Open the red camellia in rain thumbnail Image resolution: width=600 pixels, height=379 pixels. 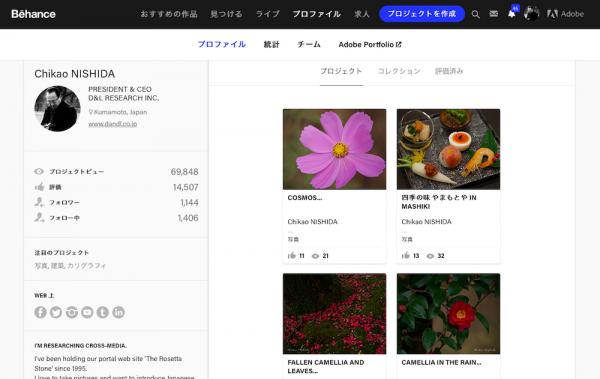pyautogui.click(x=448, y=314)
